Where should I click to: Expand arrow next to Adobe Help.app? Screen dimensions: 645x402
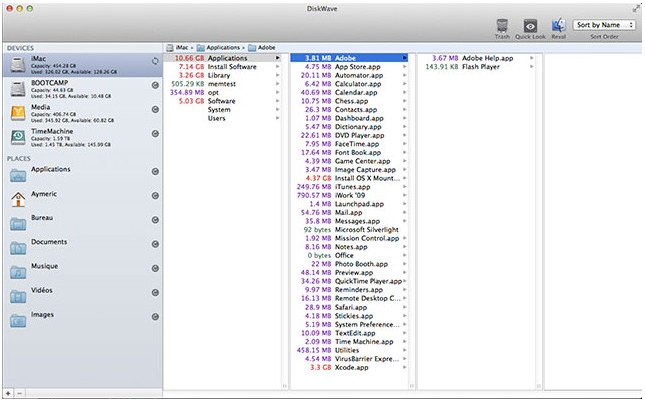531,58
